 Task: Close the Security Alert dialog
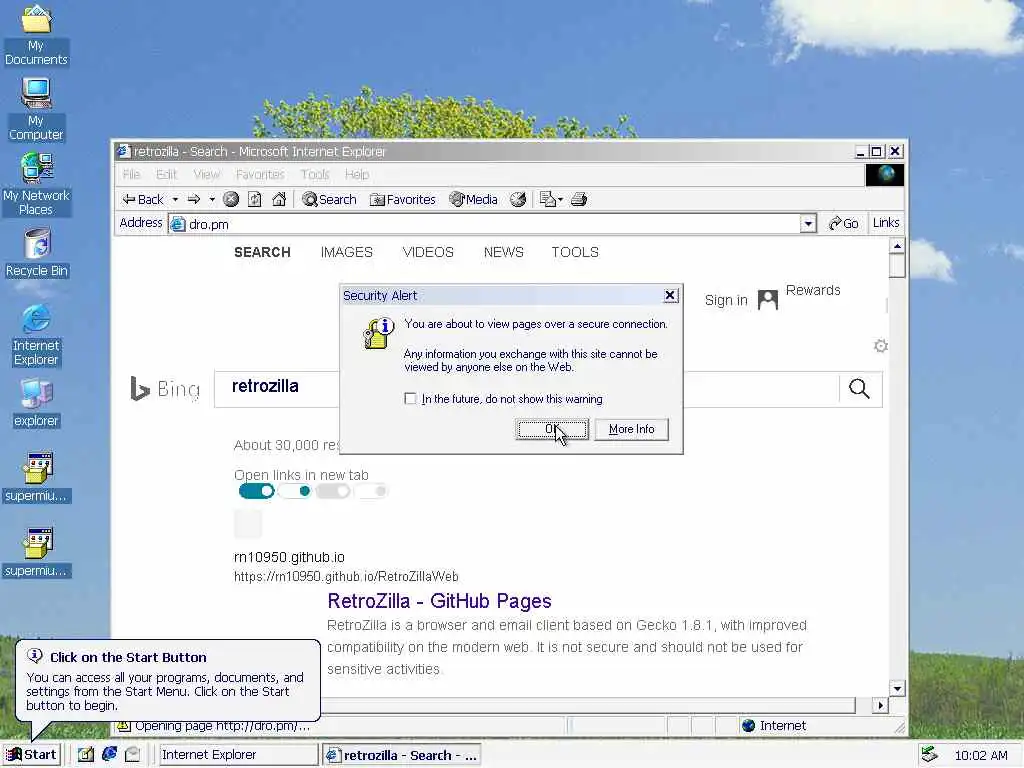[x=670, y=296]
